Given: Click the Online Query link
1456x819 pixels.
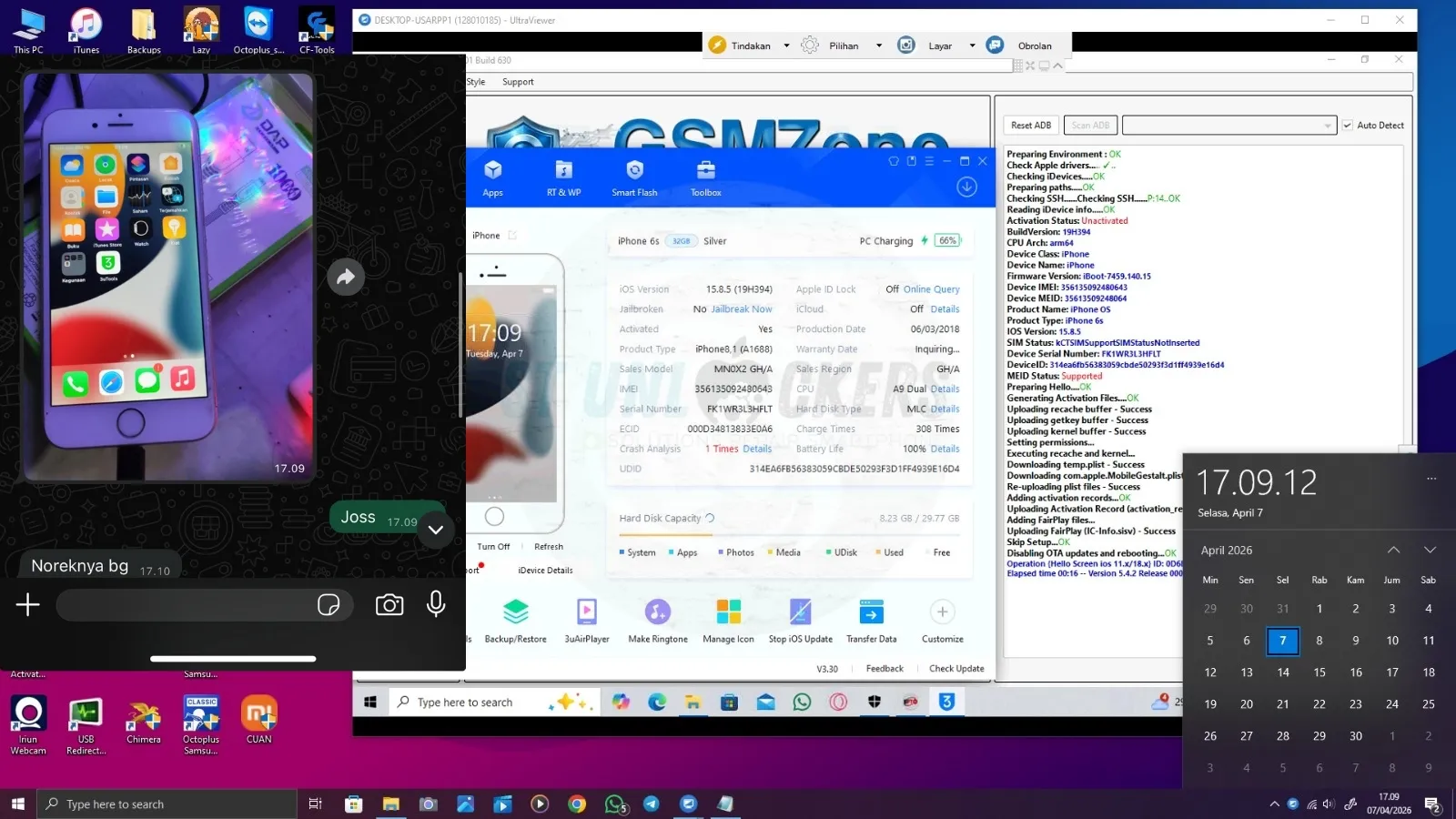Looking at the screenshot, I should click(x=931, y=289).
